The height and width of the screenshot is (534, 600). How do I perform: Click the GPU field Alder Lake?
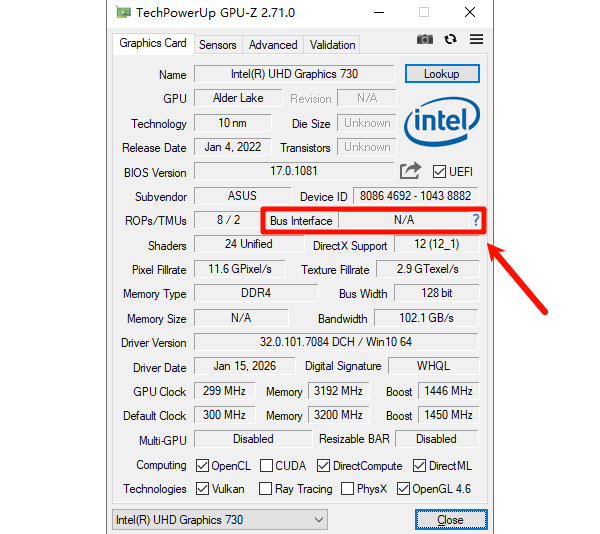tap(238, 98)
